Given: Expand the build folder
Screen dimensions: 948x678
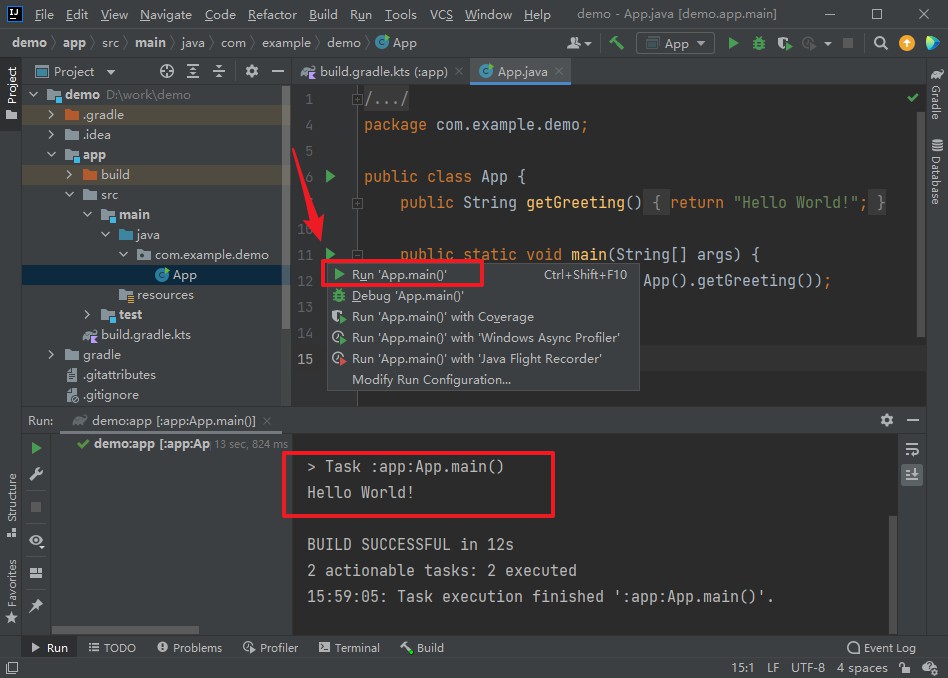Looking at the screenshot, I should click(70, 174).
